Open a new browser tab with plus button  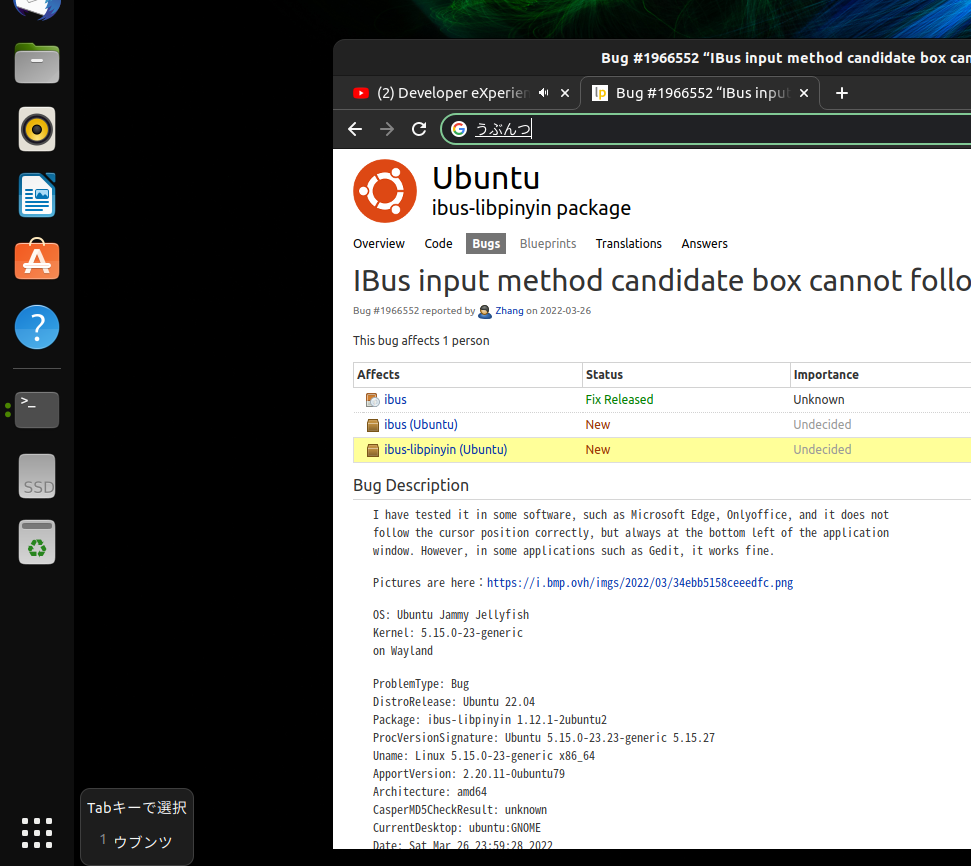(x=841, y=93)
